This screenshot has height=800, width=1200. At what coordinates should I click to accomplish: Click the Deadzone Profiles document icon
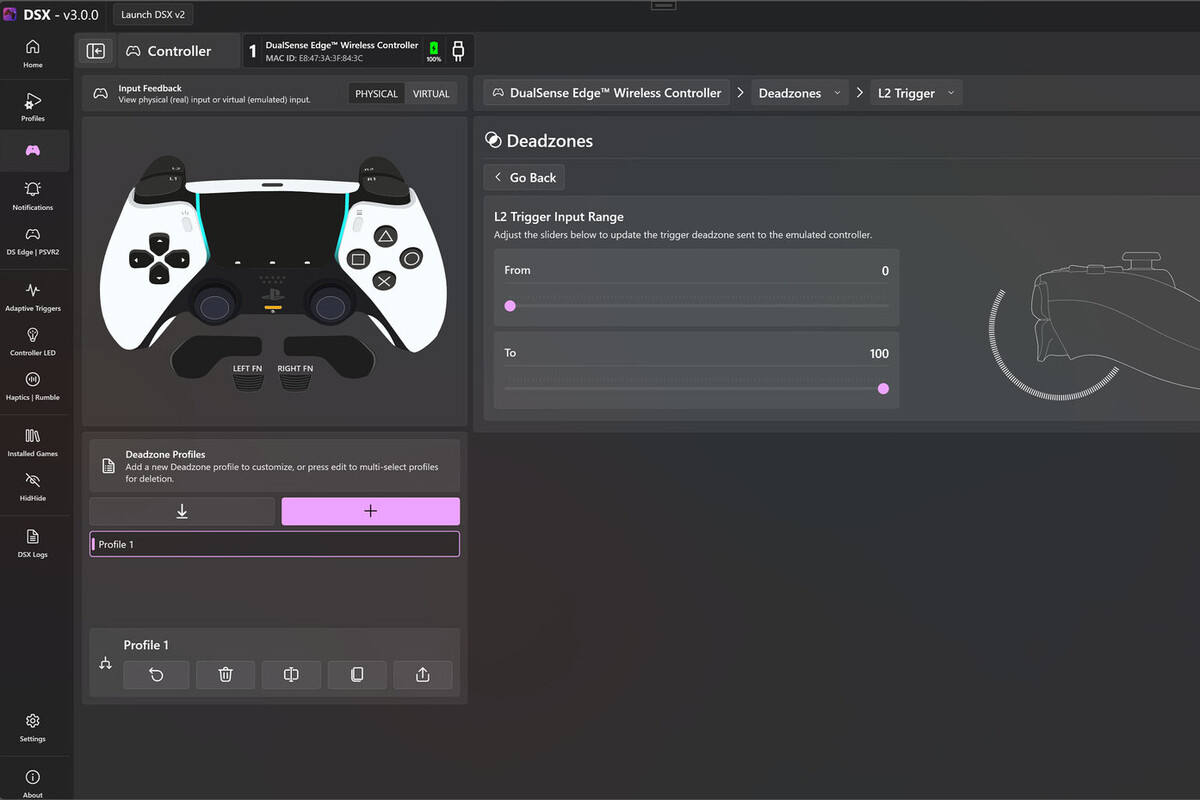click(108, 466)
